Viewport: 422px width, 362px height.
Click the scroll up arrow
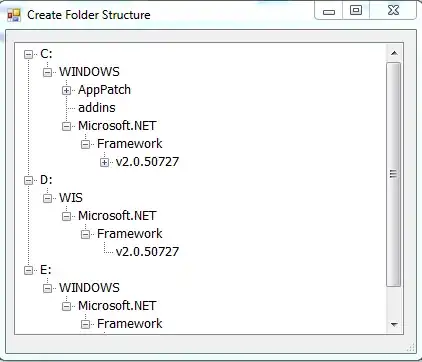(x=394, y=53)
